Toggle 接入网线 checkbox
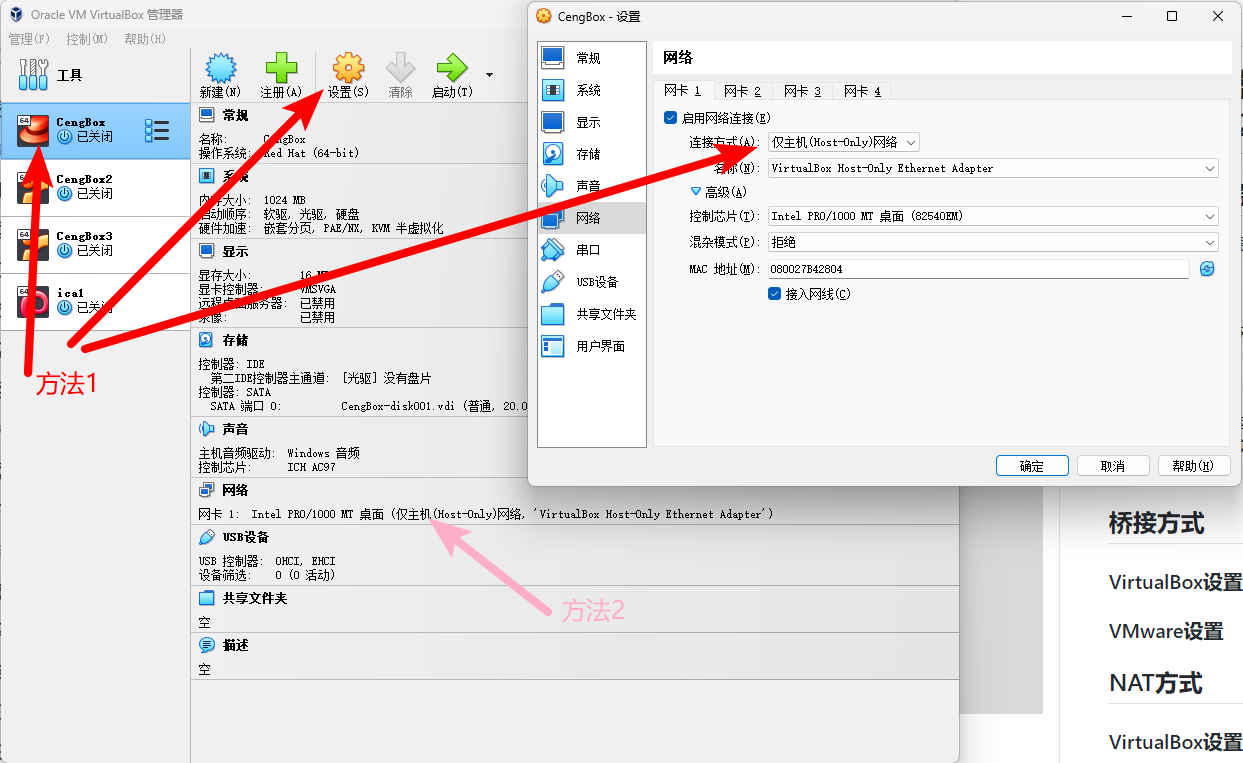The height and width of the screenshot is (763, 1243). tap(775, 294)
